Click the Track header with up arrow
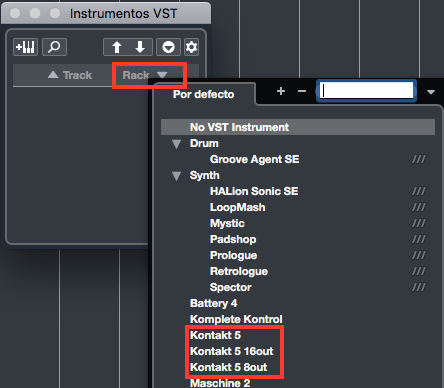This screenshot has height=388, width=444. click(70, 75)
